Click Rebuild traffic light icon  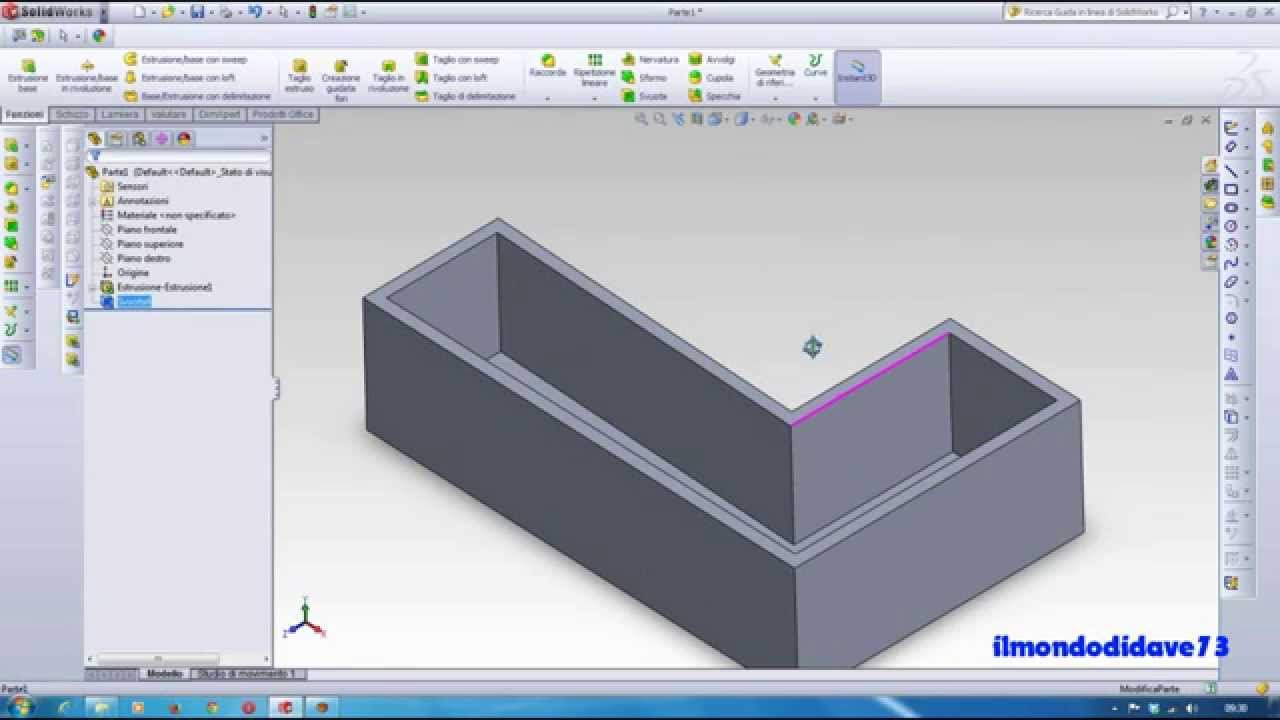pyautogui.click(x=313, y=12)
